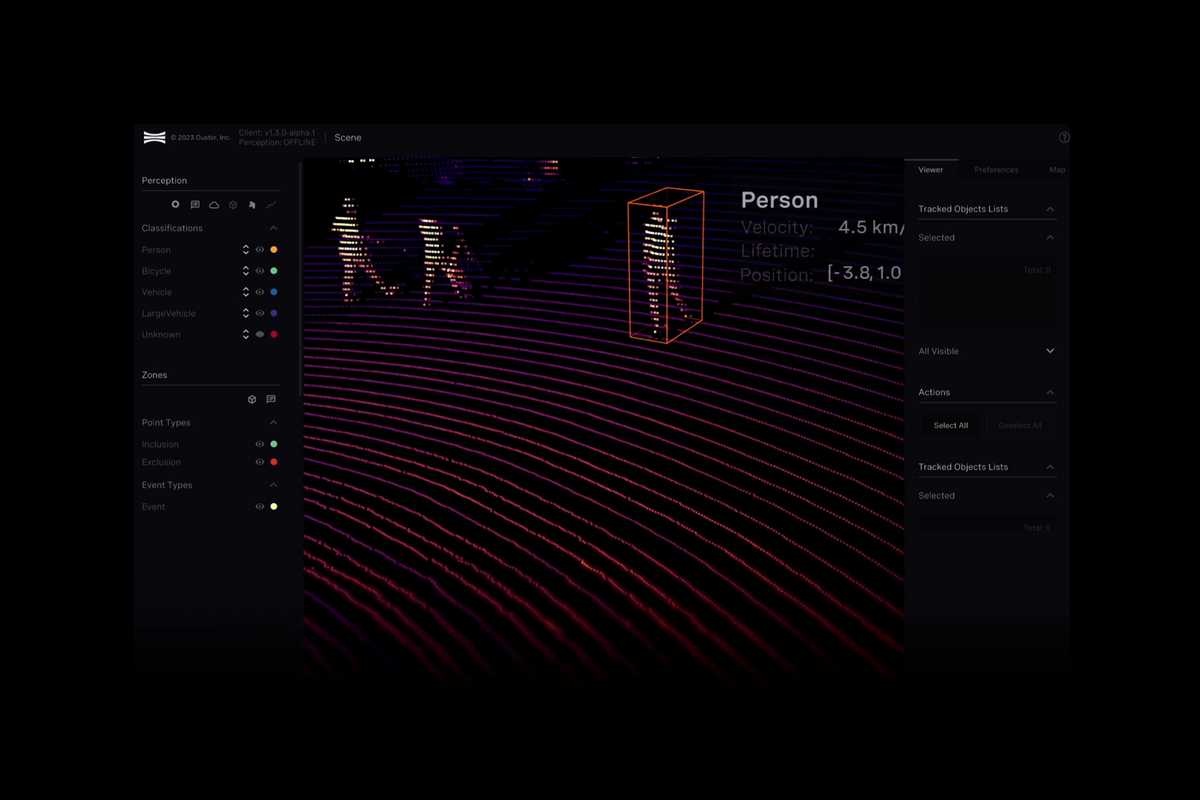Hide Exclusion point type with eye icon

pos(260,462)
